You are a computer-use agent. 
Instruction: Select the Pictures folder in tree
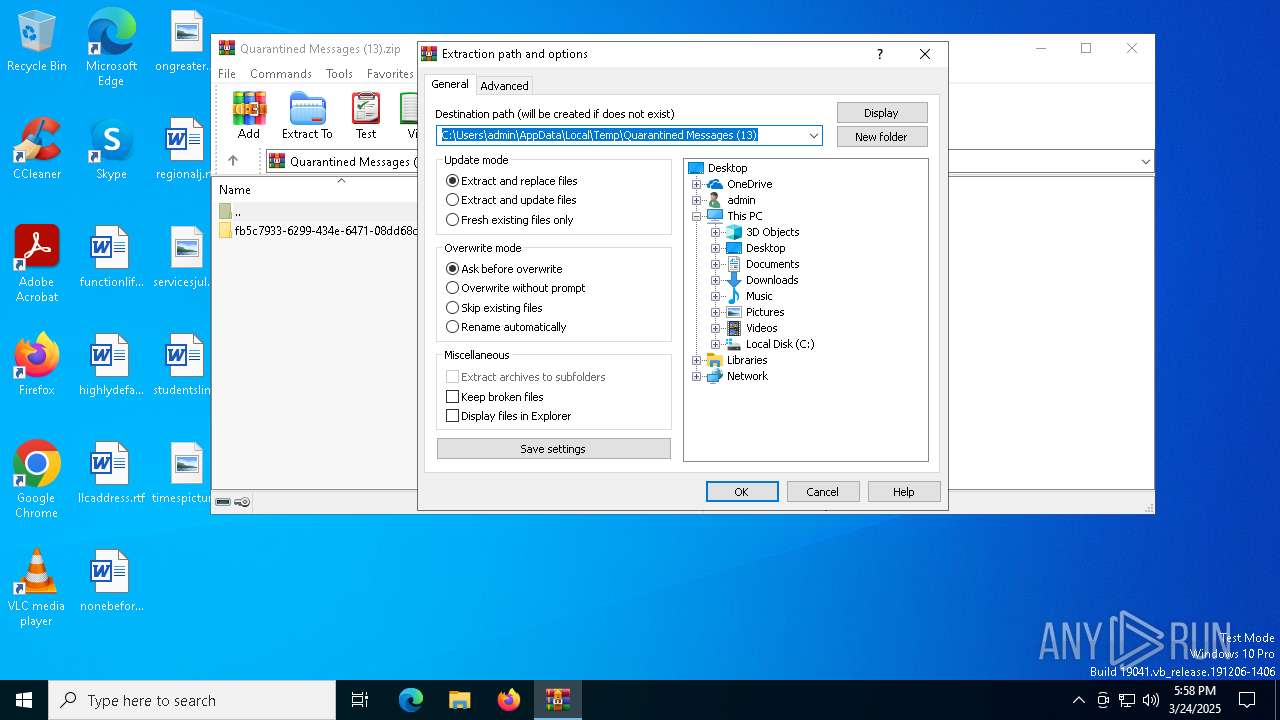pos(765,312)
